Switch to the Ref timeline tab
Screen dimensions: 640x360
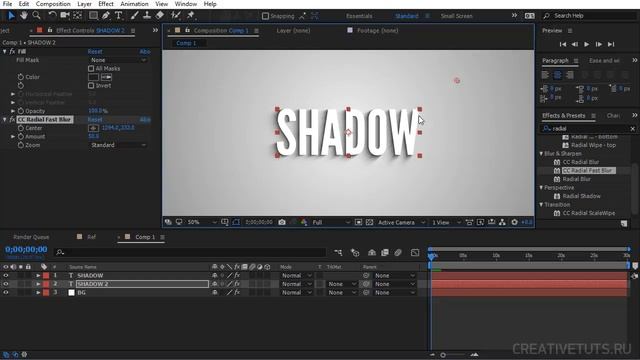click(91, 237)
